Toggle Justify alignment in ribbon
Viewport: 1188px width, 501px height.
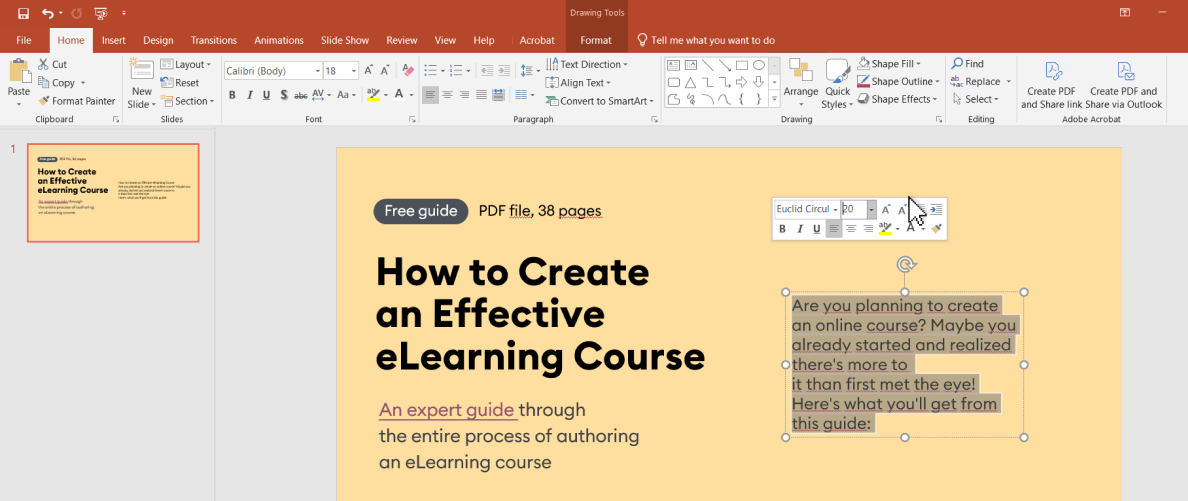tap(481, 95)
